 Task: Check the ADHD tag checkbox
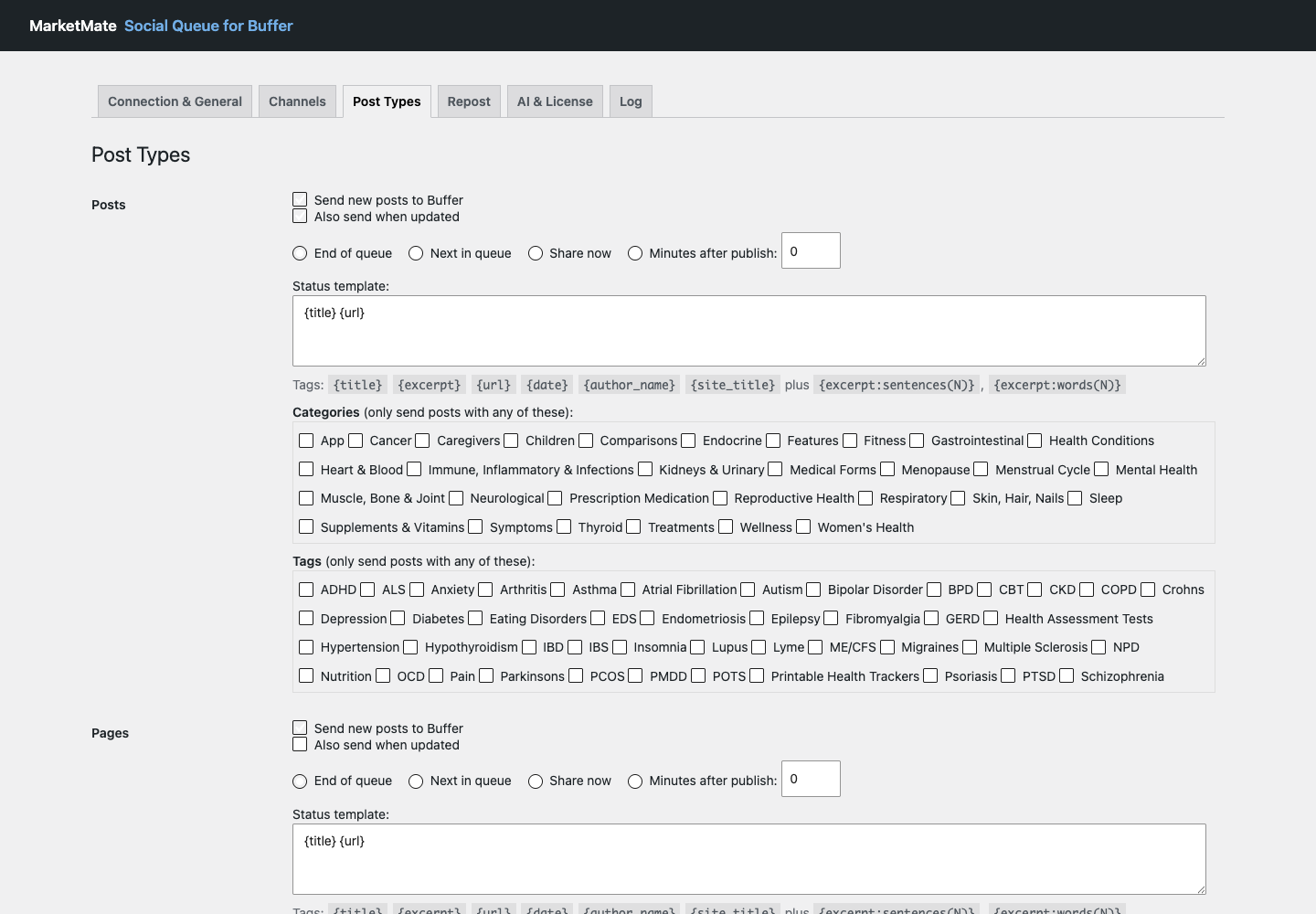(306, 590)
